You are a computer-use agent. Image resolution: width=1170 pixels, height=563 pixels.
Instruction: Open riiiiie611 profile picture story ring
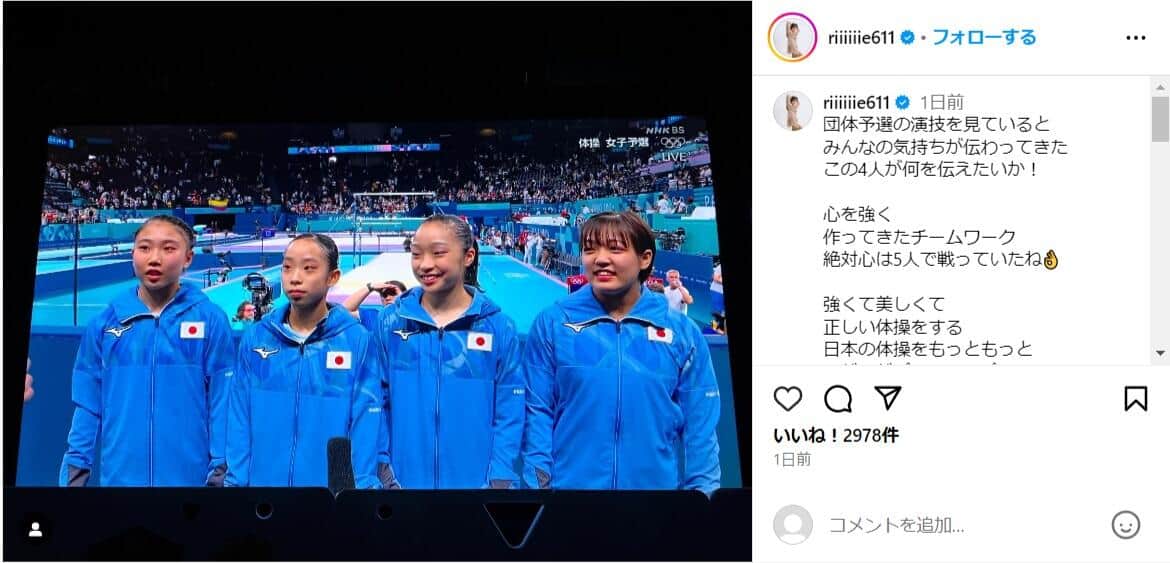coord(792,37)
